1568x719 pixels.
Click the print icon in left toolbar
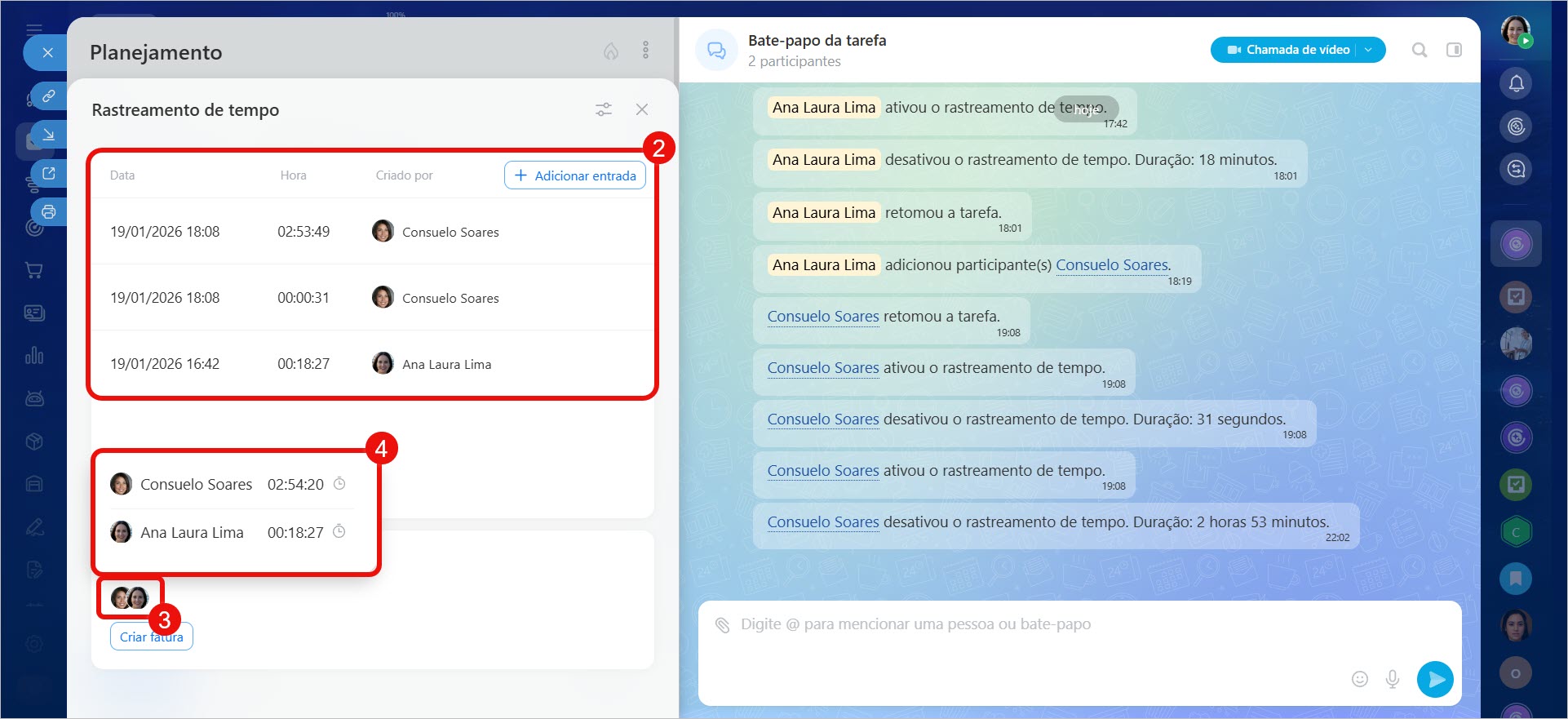[49, 212]
